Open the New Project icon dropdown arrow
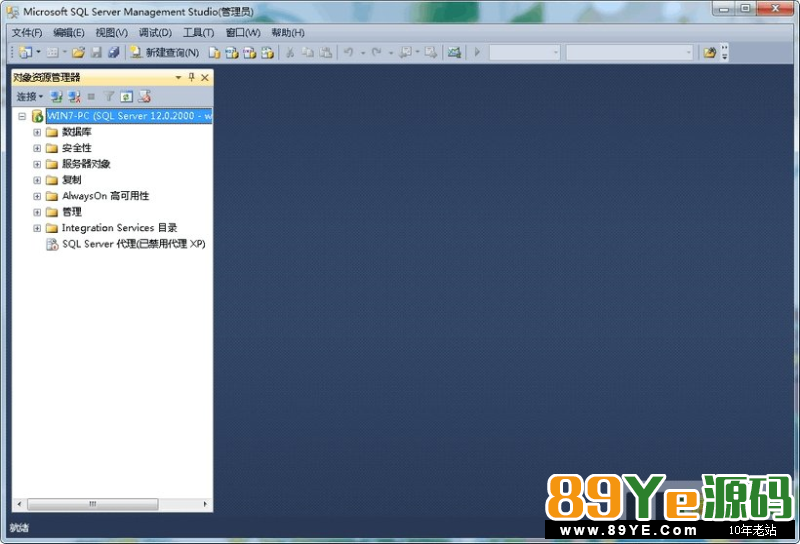This screenshot has width=800, height=544. pos(38,52)
